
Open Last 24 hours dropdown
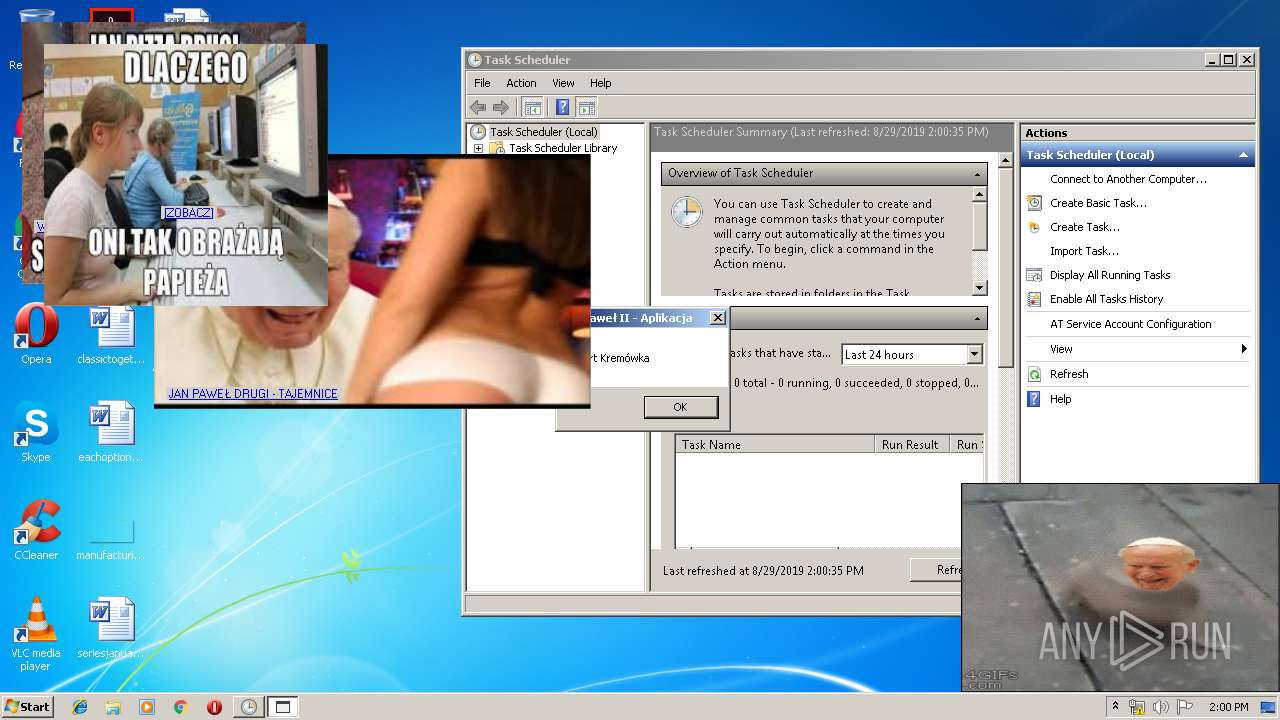(974, 354)
